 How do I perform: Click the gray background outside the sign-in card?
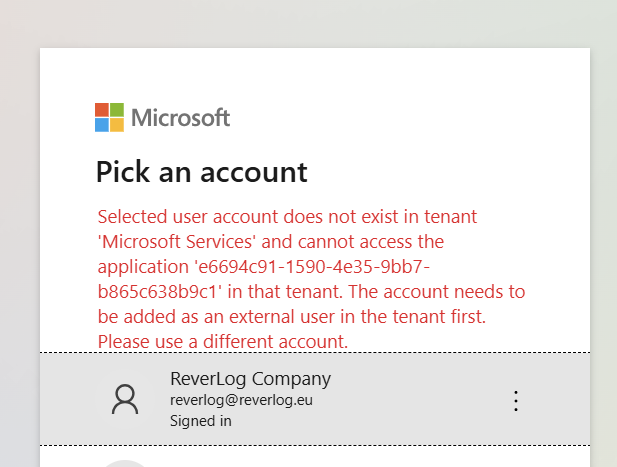pyautogui.click(x=20, y=236)
